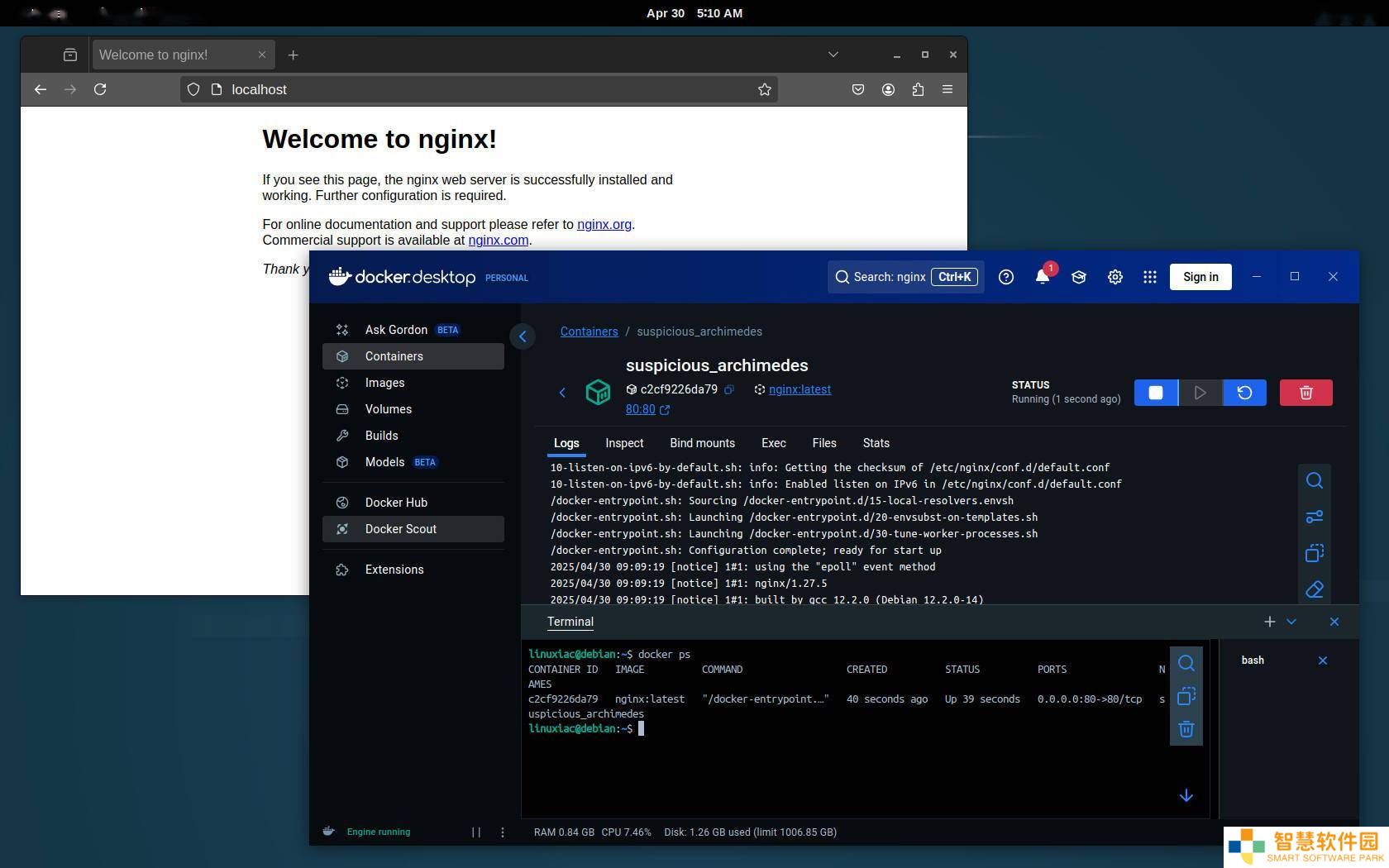Click the Start (play) container button
The image size is (1389, 868).
click(x=1200, y=393)
